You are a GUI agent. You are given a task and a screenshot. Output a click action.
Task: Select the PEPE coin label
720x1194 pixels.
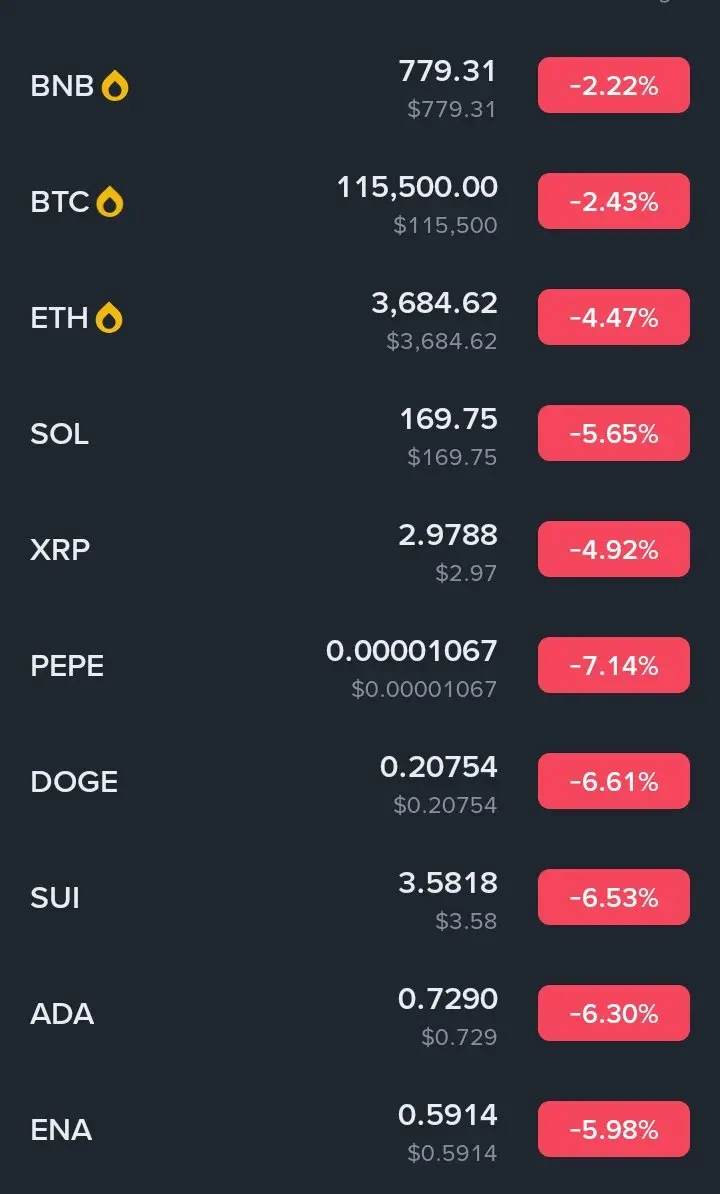point(67,666)
